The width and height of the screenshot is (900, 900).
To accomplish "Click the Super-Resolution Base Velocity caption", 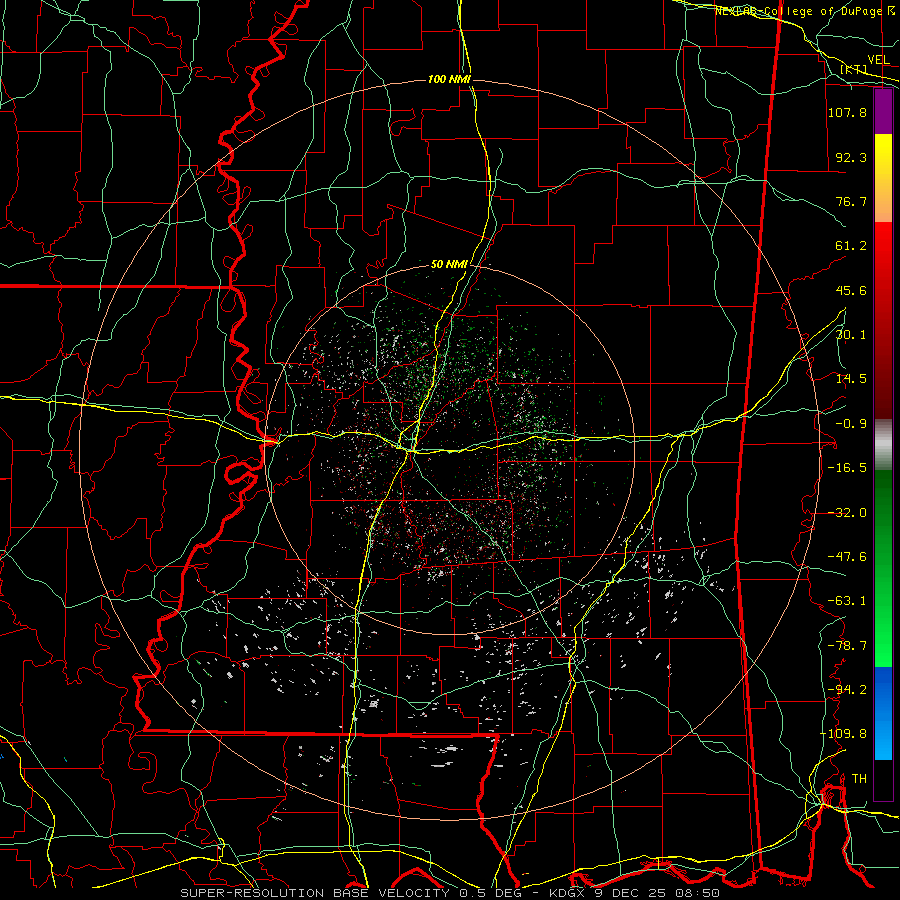I will pos(449,893).
